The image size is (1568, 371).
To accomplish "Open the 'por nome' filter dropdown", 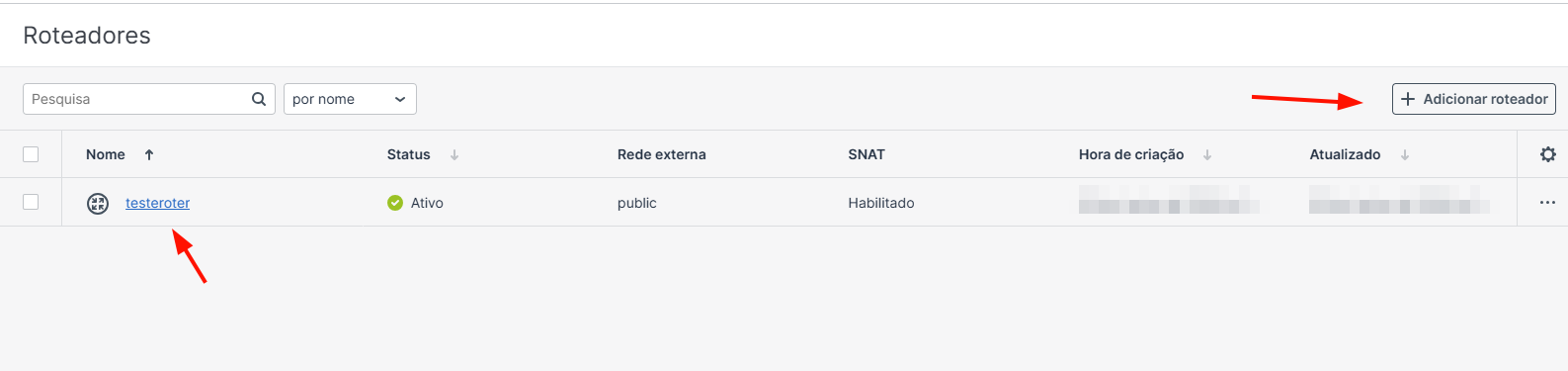I will tap(350, 99).
